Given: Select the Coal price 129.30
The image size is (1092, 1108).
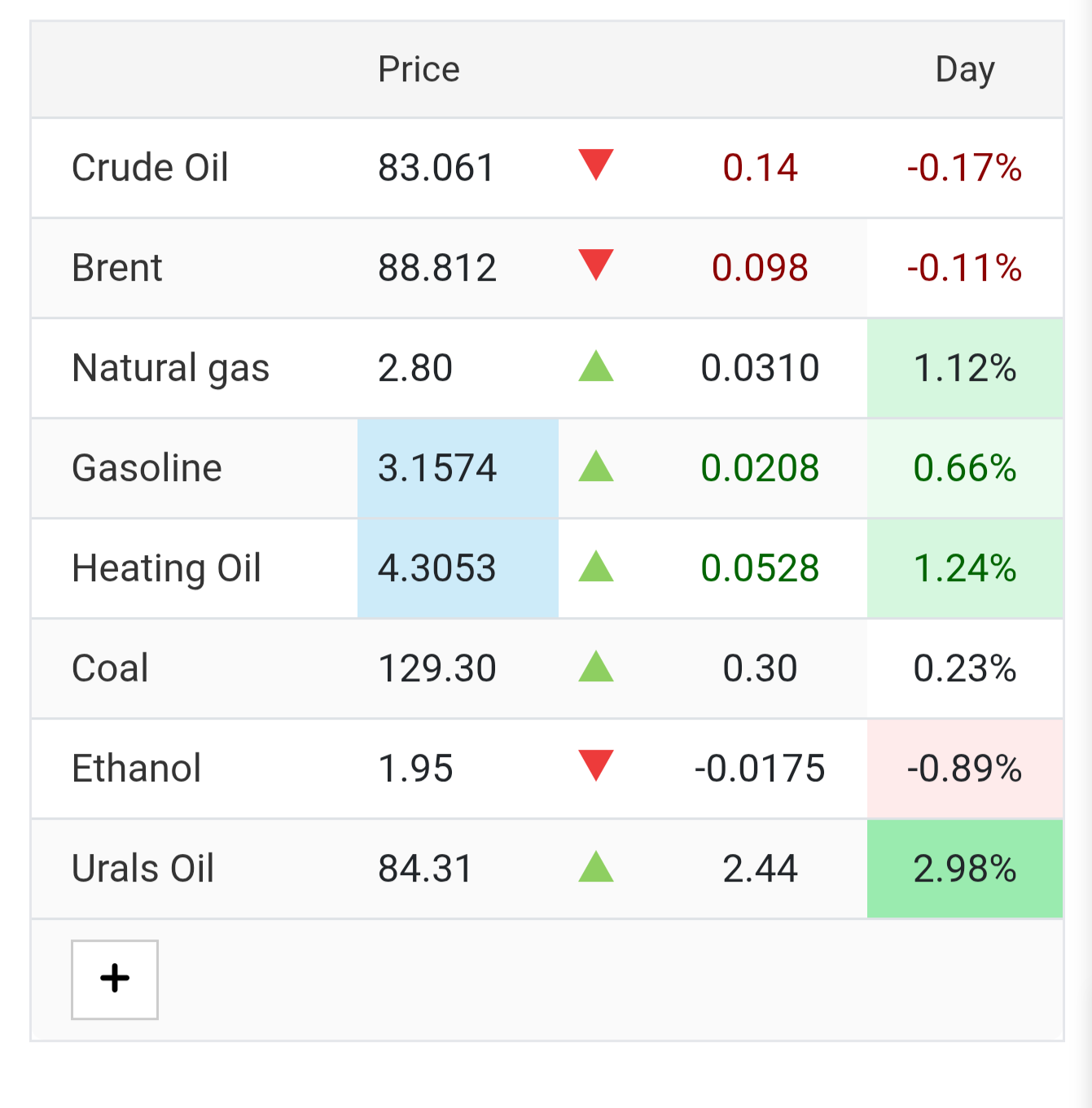Looking at the screenshot, I should click(x=437, y=668).
